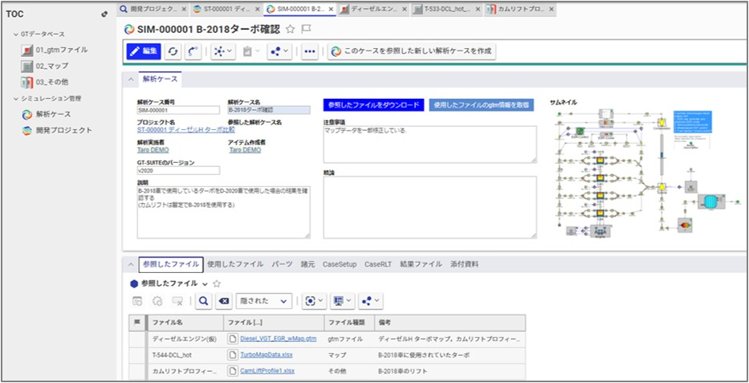This screenshot has height=383, width=749.
Task: Click the 注意事項 text area
Action: point(430,144)
